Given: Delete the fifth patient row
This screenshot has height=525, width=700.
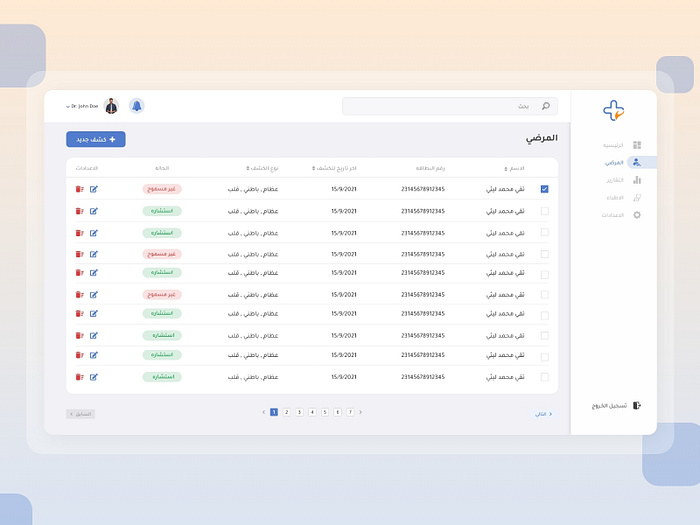Looking at the screenshot, I should 79,273.
